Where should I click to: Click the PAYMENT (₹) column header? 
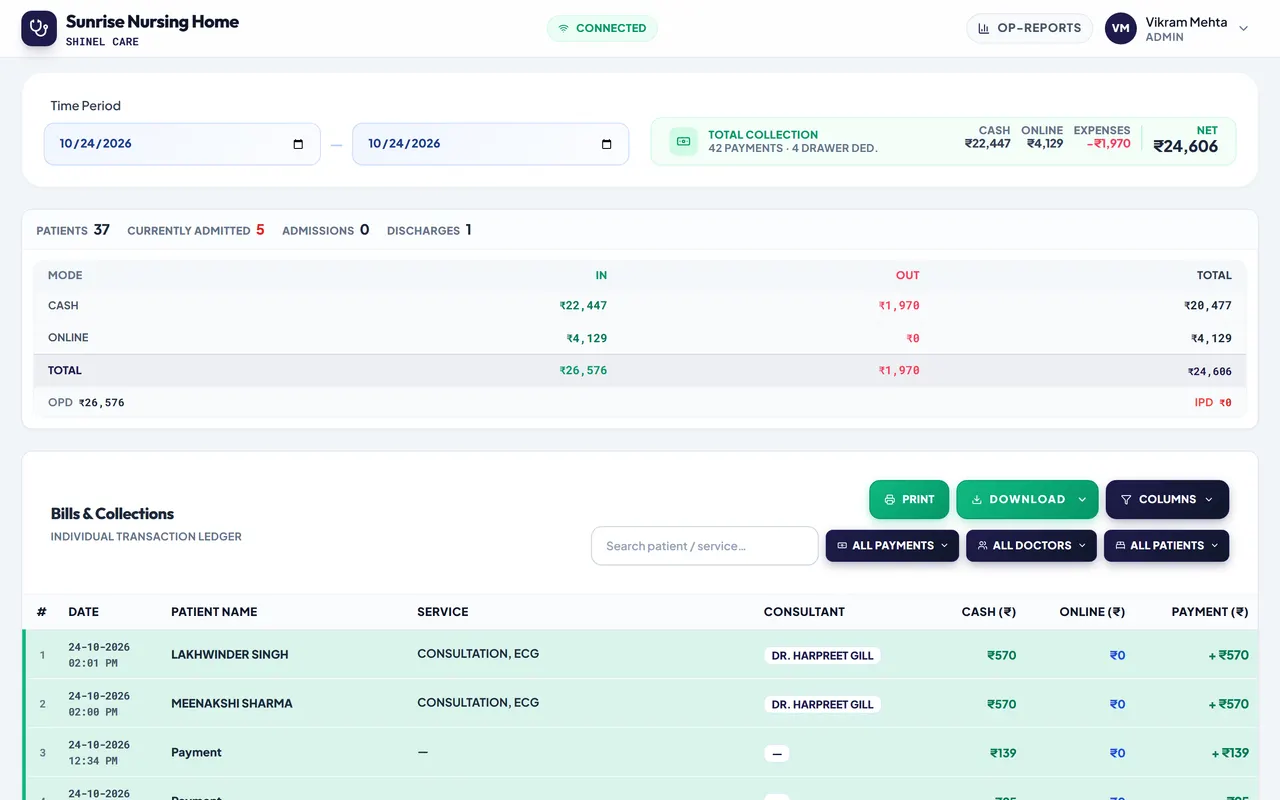[1210, 612]
